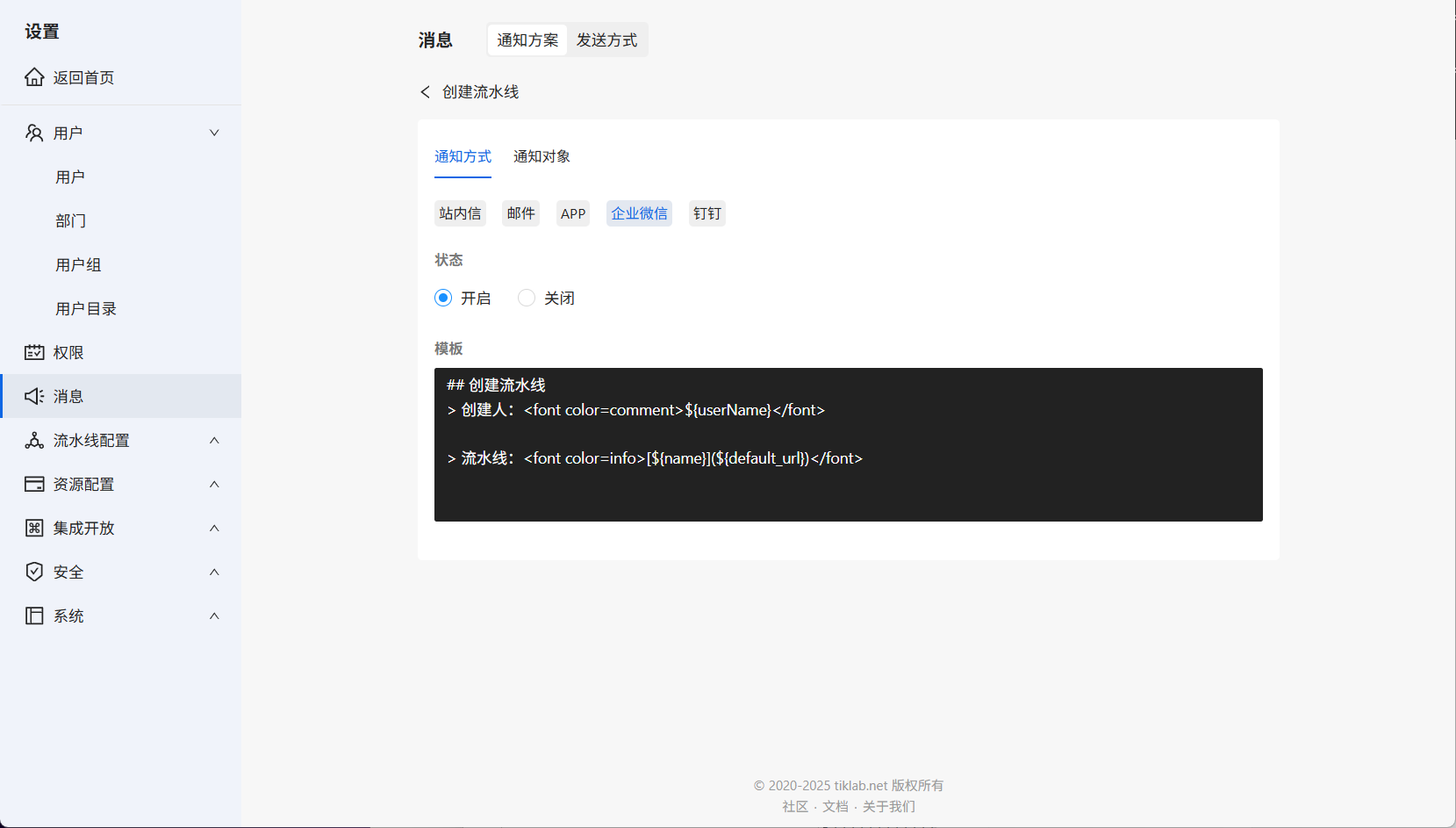Viewport: 1456px width, 828px height.
Task: Open the 文档 footer link
Action: (836, 806)
